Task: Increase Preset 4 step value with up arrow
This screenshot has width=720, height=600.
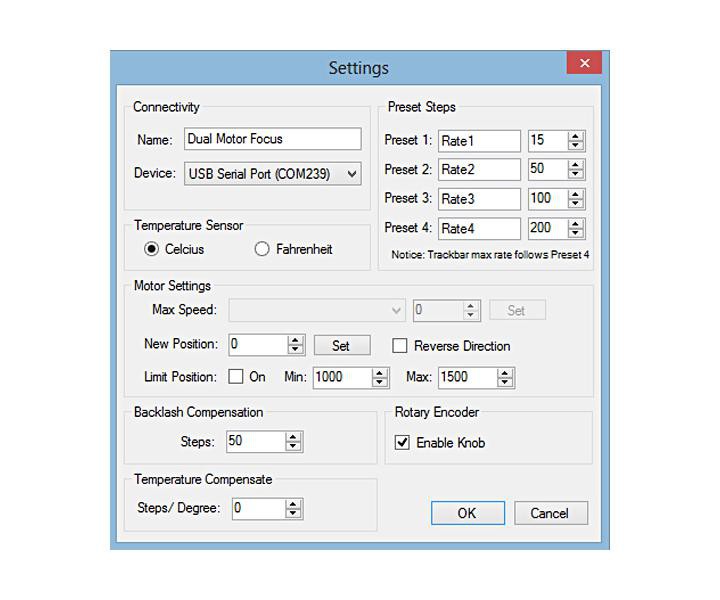Action: (576, 224)
